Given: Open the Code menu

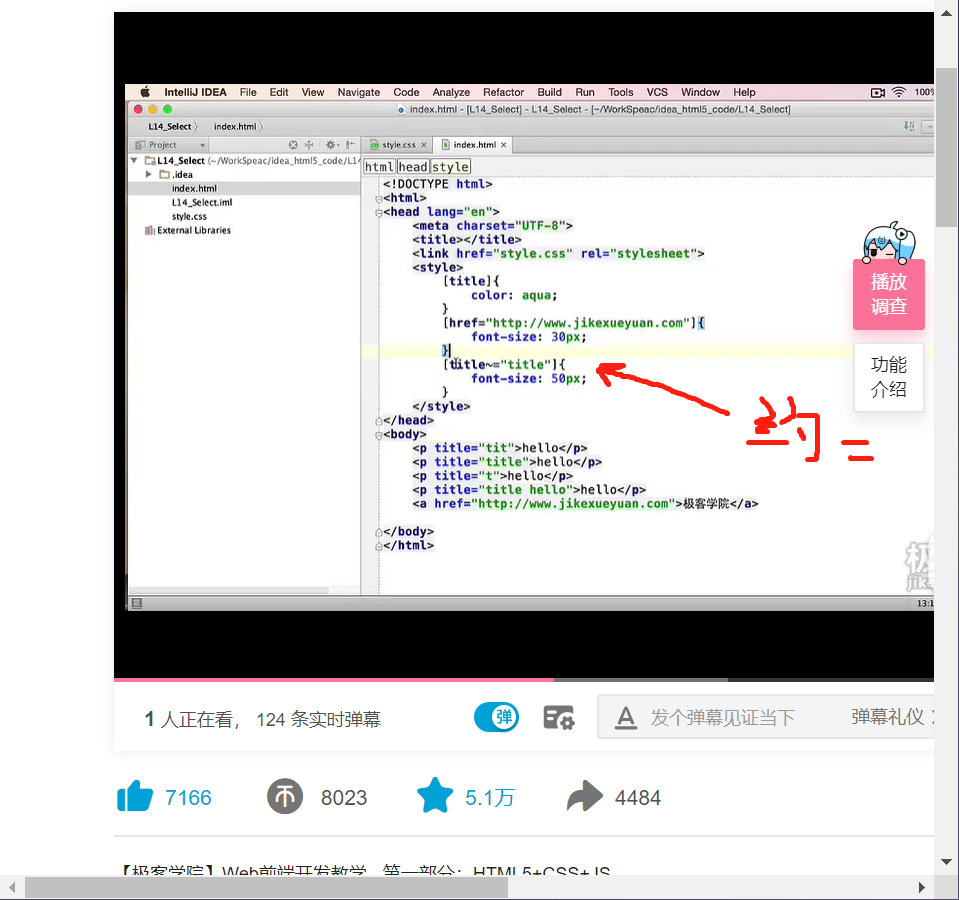Looking at the screenshot, I should pyautogui.click(x=406, y=92).
